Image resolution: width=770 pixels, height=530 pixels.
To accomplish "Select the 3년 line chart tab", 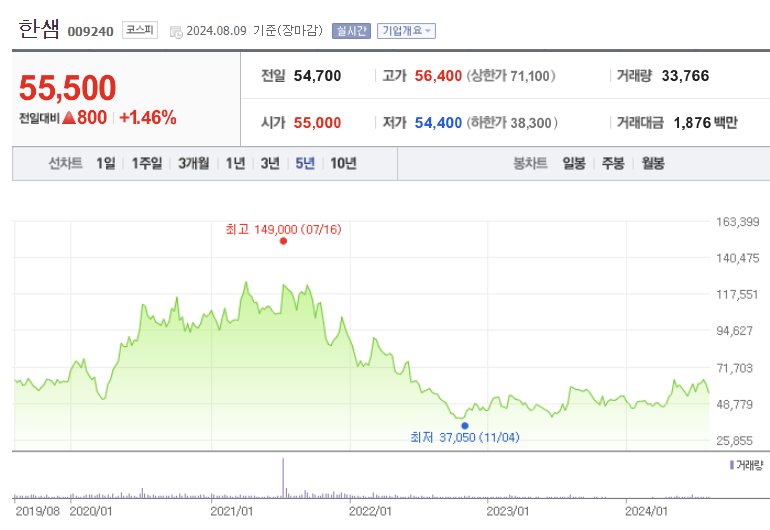I will (270, 163).
